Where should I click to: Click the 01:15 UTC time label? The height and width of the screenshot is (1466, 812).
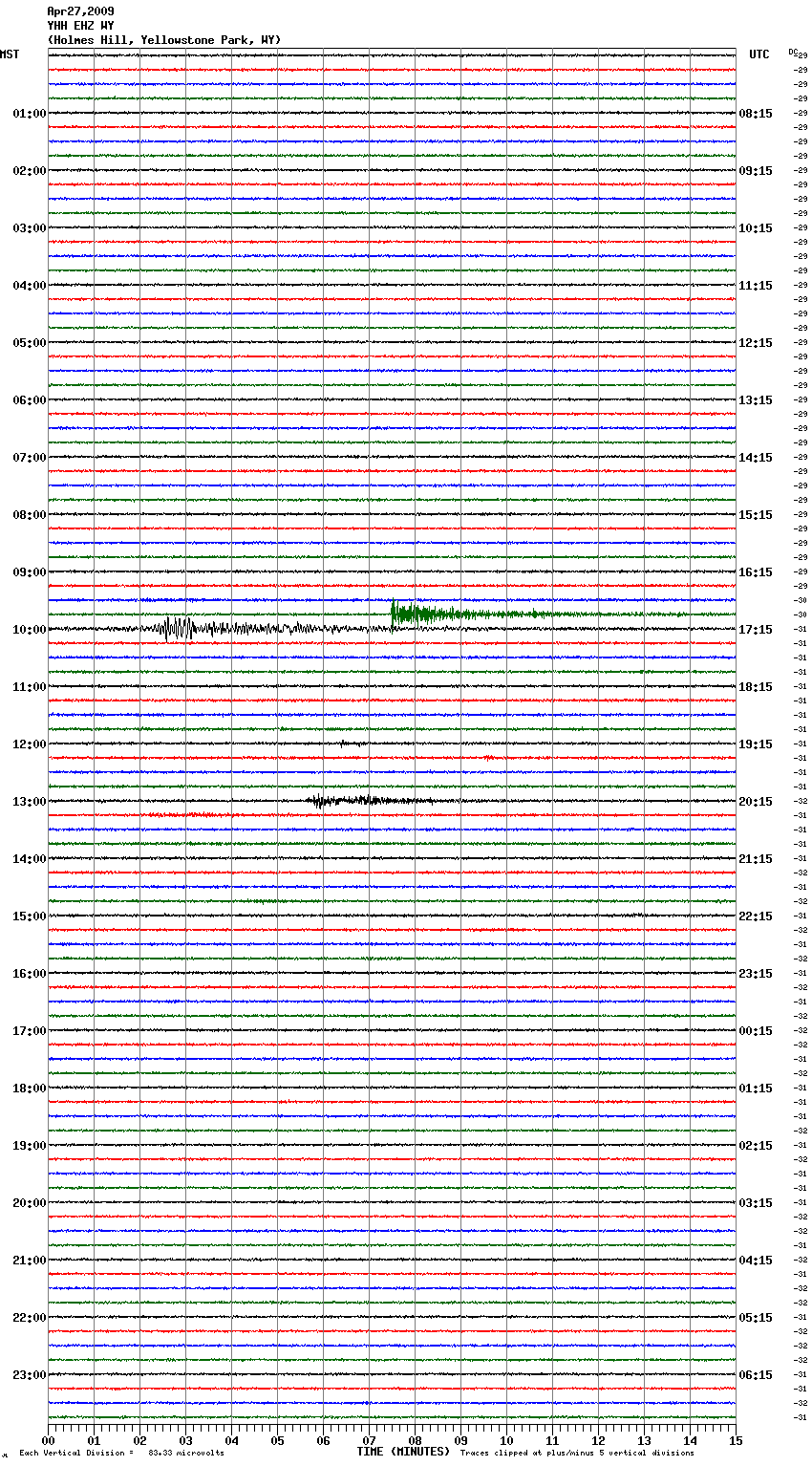tap(756, 1089)
